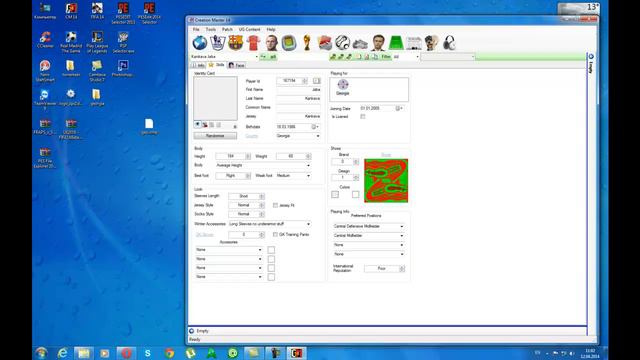This screenshot has height=360, width=640.
Task: Open the Newspapers icon in toolbar
Action: [414, 43]
